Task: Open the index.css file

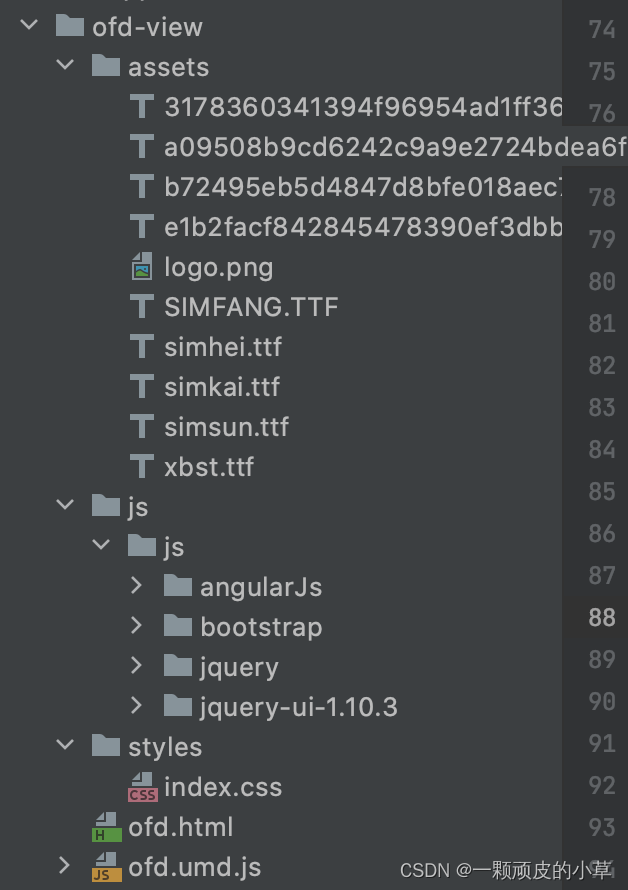Action: (x=223, y=787)
